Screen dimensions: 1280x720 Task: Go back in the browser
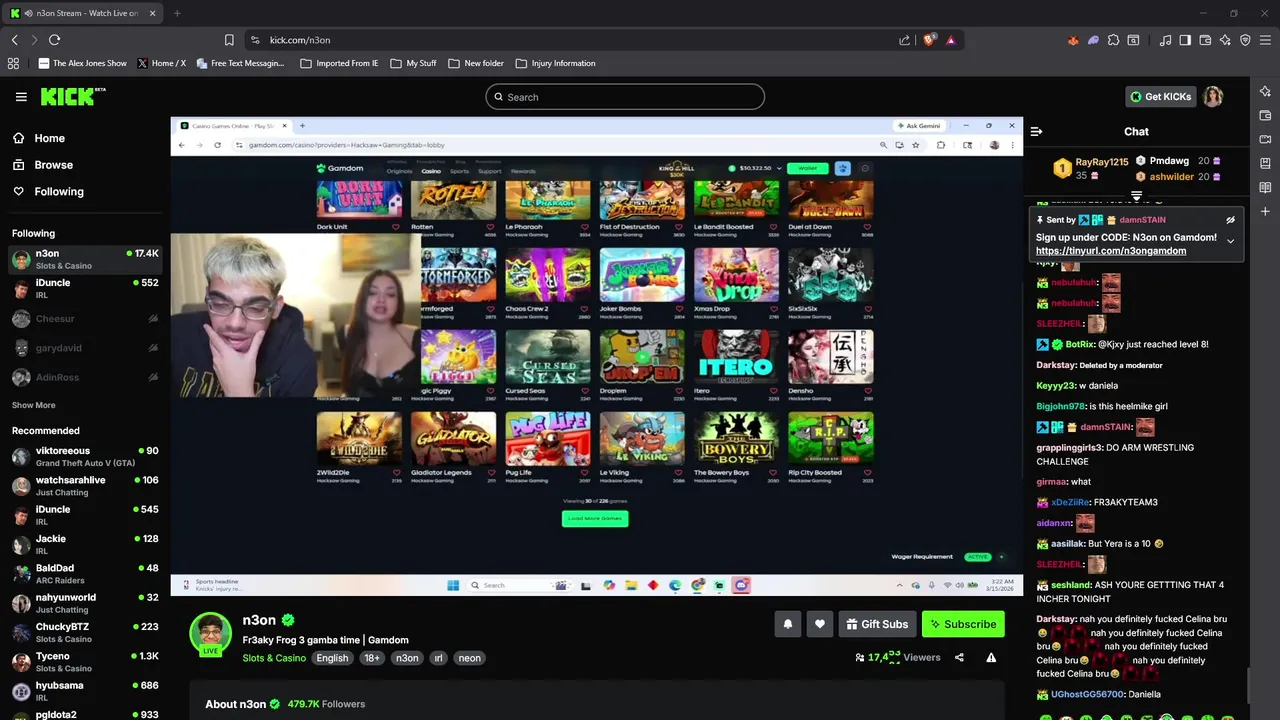click(14, 40)
